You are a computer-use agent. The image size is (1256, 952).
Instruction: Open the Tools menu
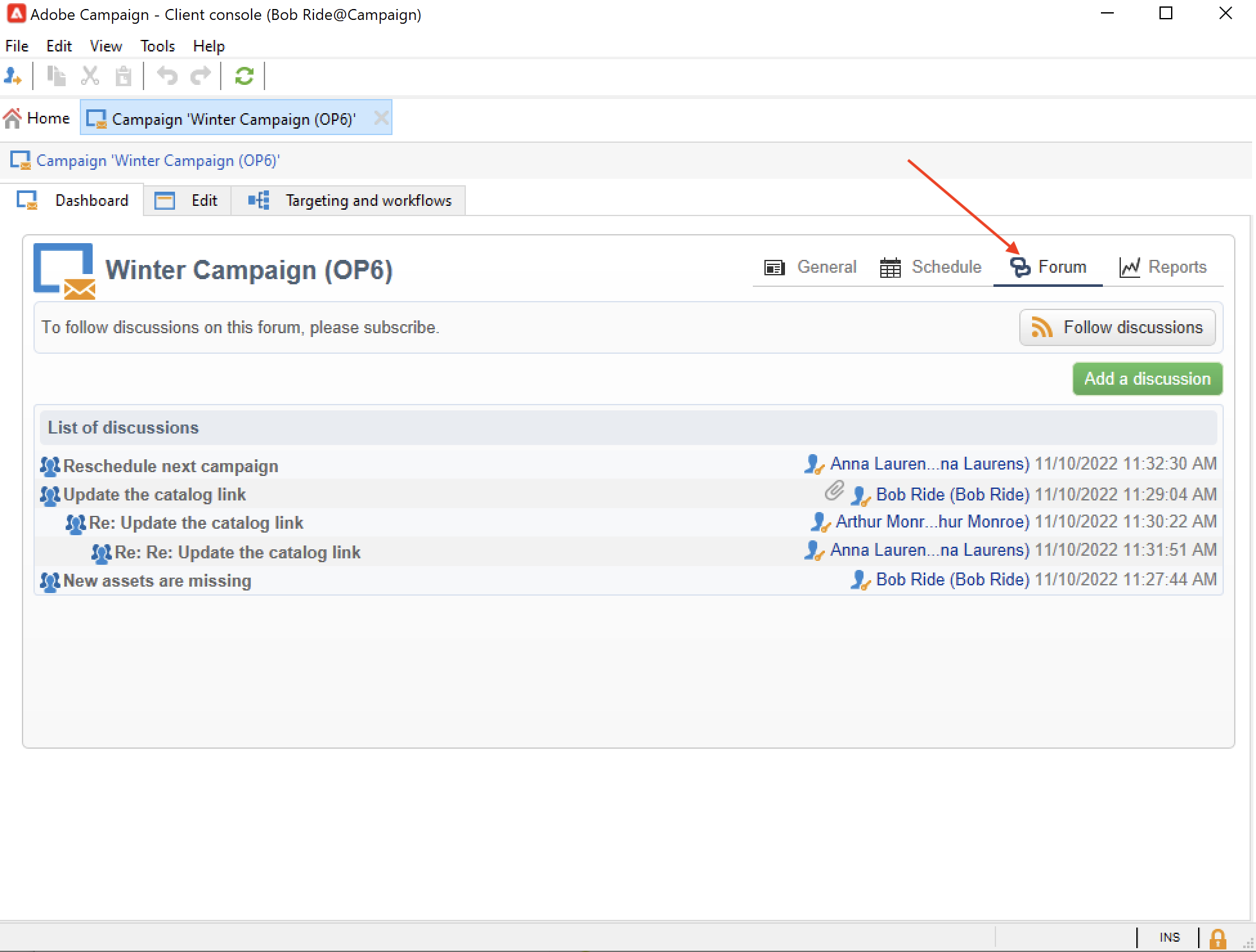[x=158, y=46]
